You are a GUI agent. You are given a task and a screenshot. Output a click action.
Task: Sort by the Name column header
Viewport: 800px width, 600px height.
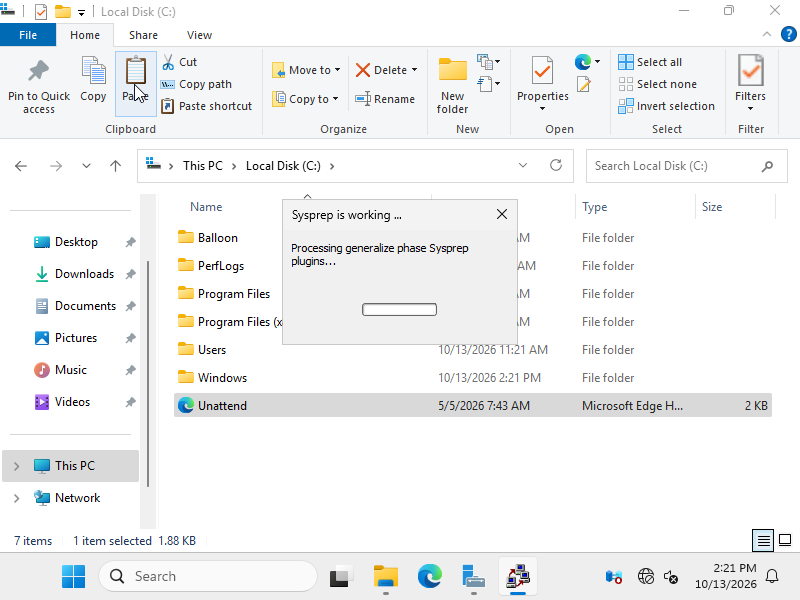click(206, 207)
